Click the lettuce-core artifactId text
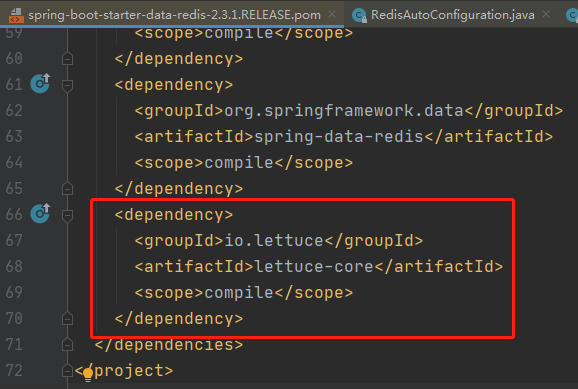 [x=314, y=267]
